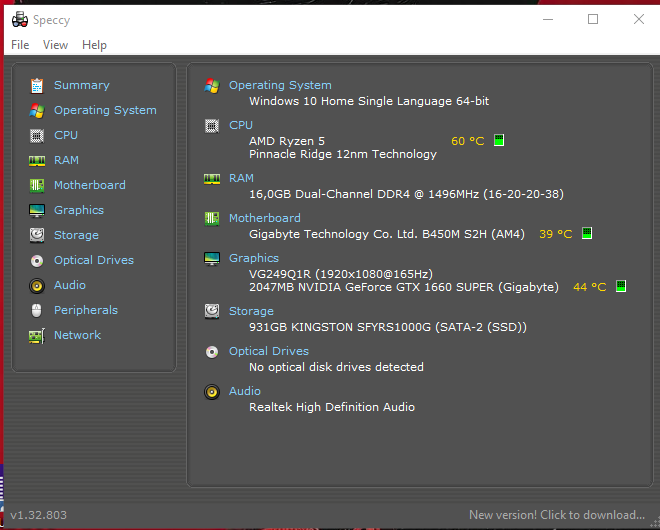Click the Summary clipboard icon in sidebar
Viewport: 660px width, 530px height.
[x=37, y=85]
